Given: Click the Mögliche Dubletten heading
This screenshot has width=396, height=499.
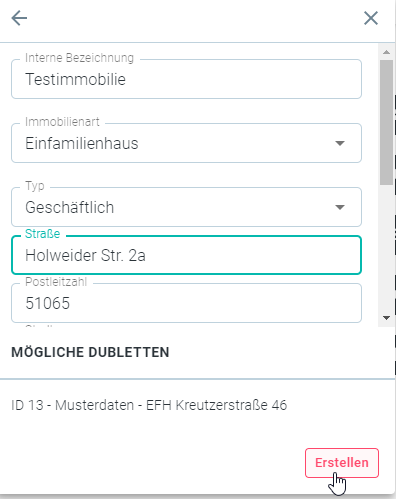Looking at the screenshot, I should (x=90, y=352).
